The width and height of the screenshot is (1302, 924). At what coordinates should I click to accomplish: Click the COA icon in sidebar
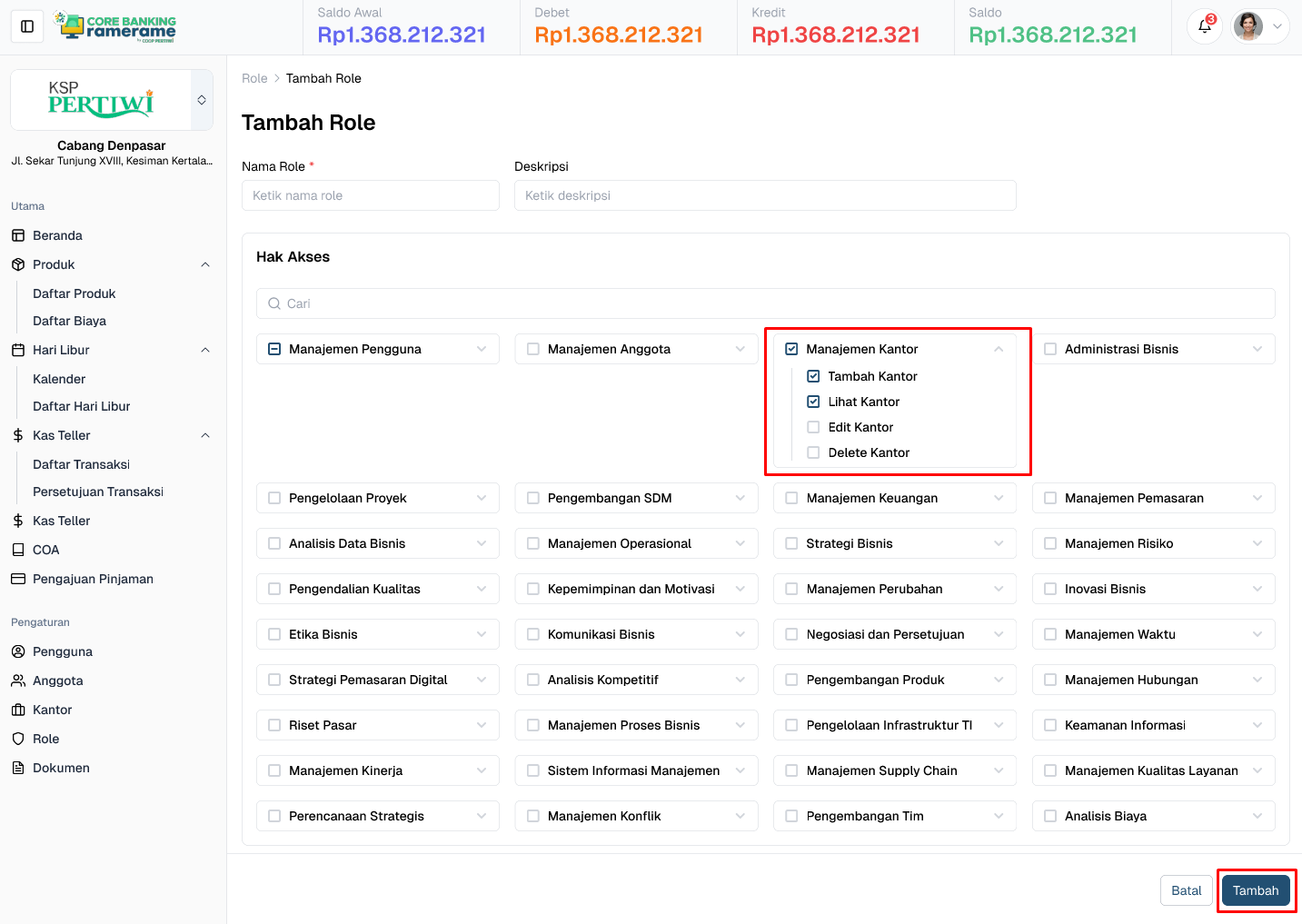click(x=18, y=550)
